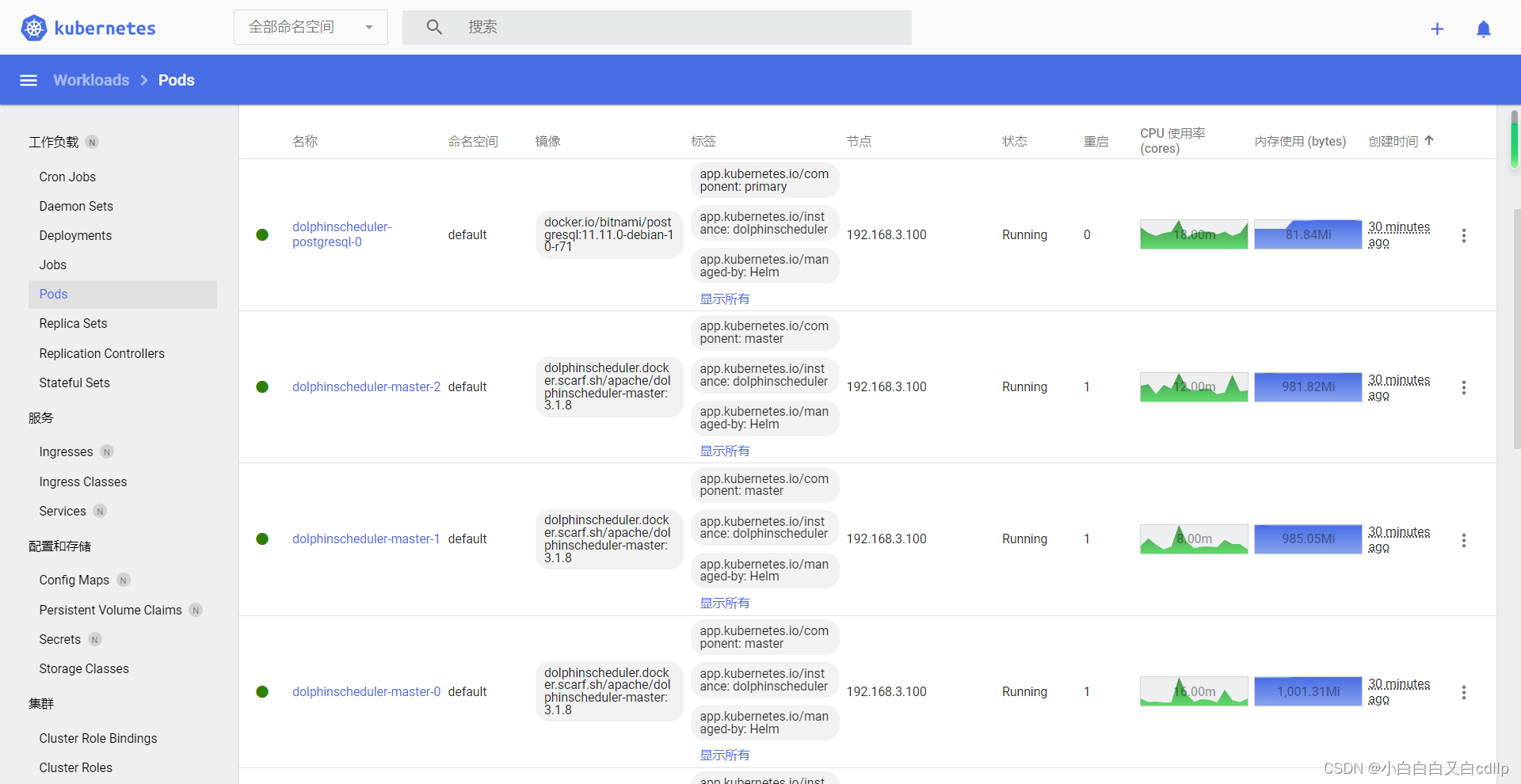Select Pods in the sidebar
Image resolution: width=1521 pixels, height=784 pixels.
coord(123,294)
